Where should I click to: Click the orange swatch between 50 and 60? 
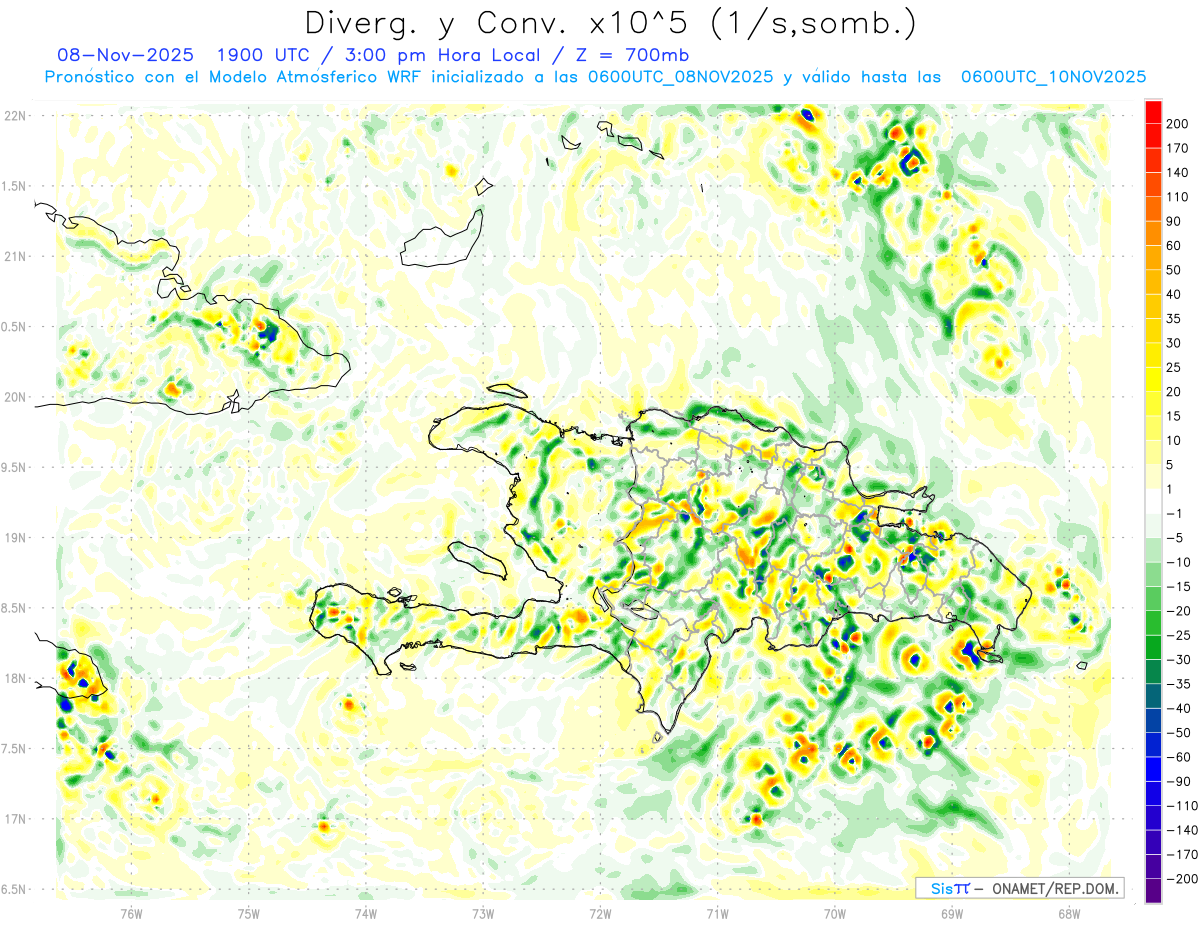tap(1153, 258)
